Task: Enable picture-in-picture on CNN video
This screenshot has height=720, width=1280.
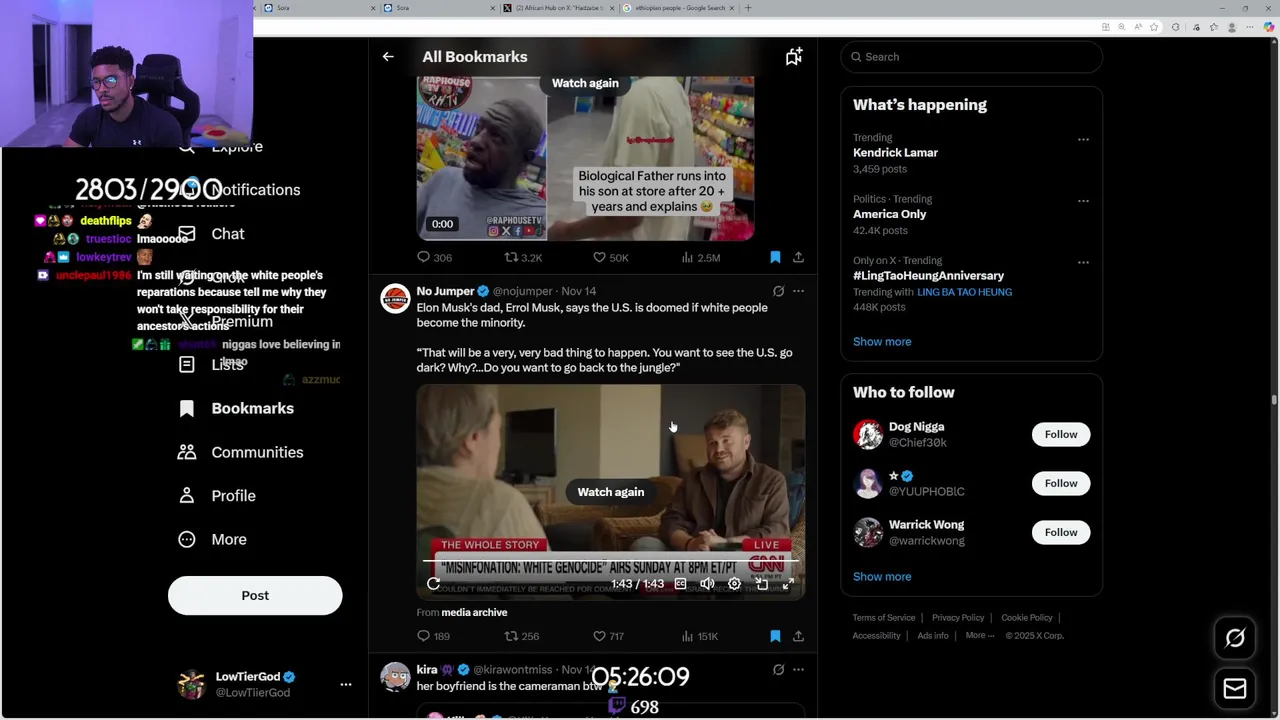Action: (x=761, y=584)
